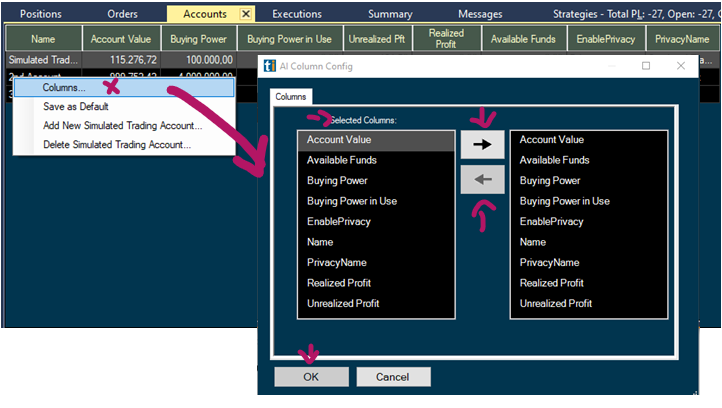Click the AI Column Config title icon
This screenshot has height=408, width=722.
(x=270, y=66)
